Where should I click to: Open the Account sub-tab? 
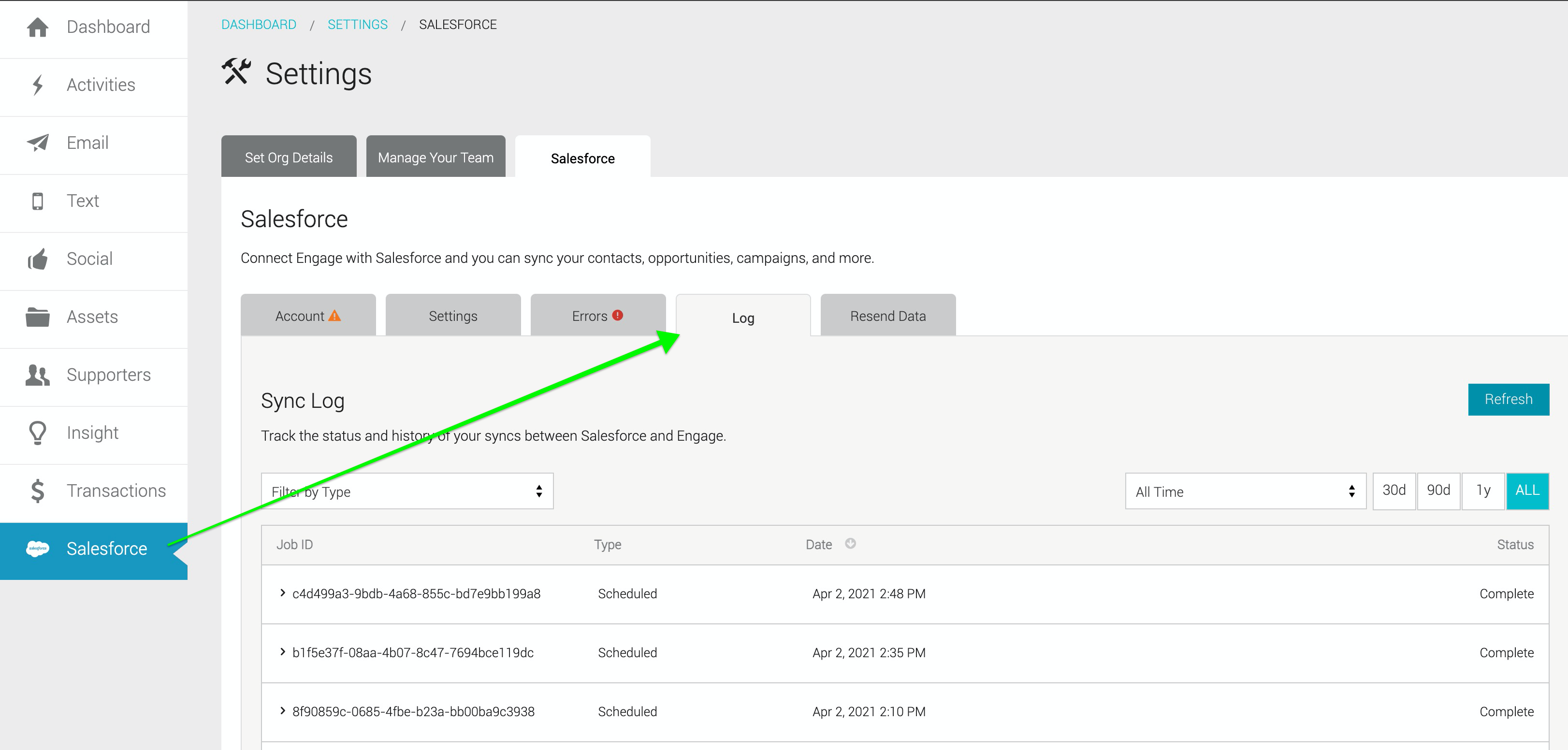tap(308, 315)
